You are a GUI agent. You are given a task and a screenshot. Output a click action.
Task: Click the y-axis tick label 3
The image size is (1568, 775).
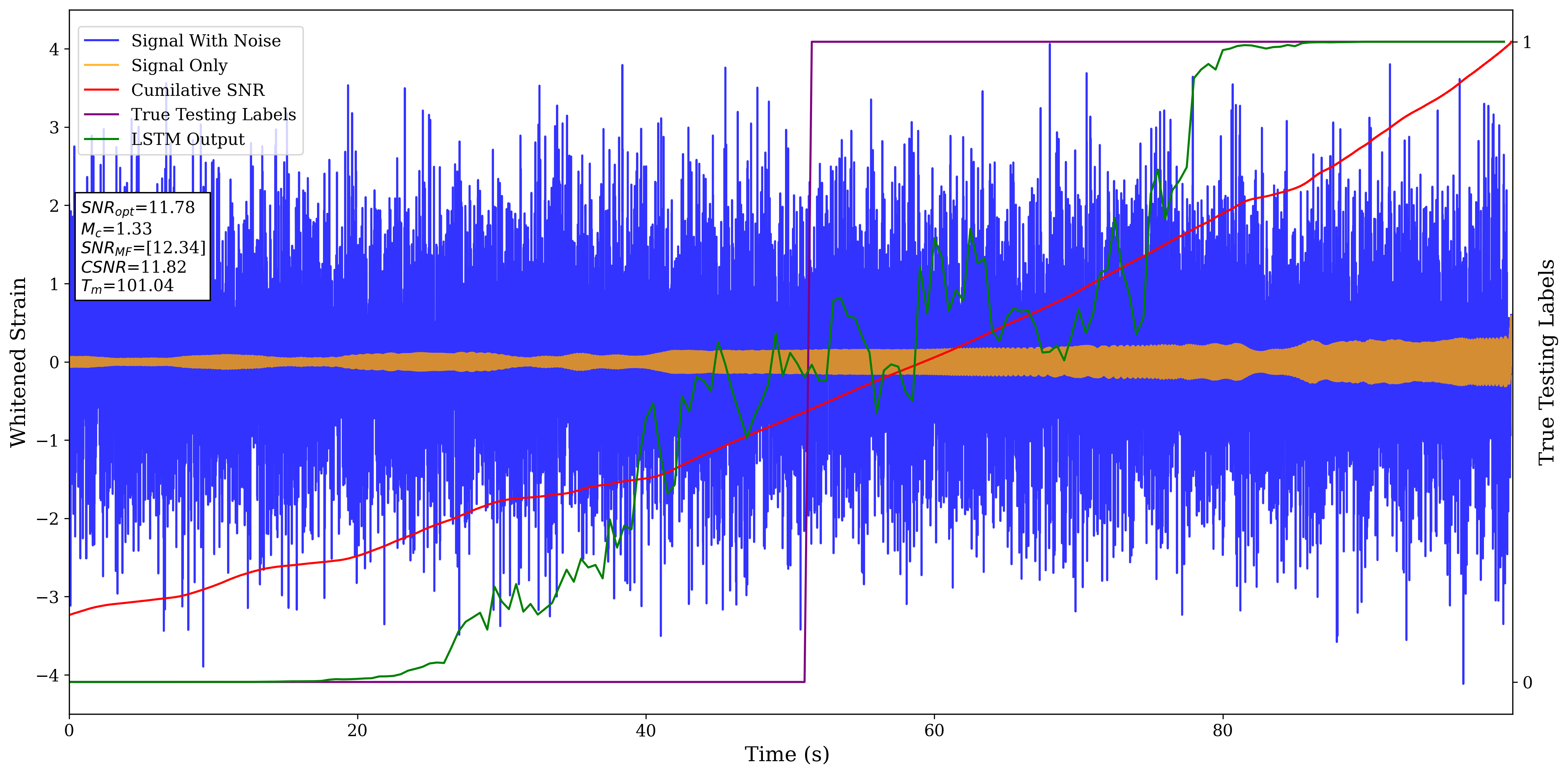pyautogui.click(x=54, y=128)
